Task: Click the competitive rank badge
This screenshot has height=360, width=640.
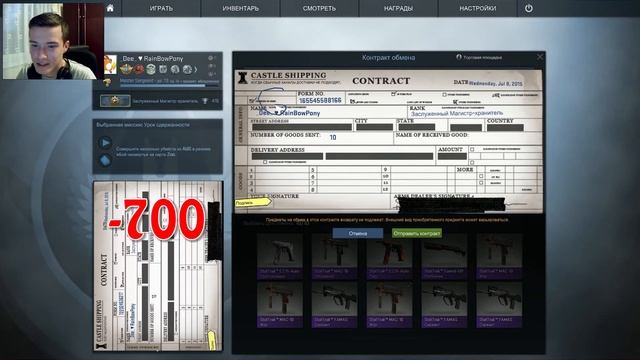Action: coord(116,100)
